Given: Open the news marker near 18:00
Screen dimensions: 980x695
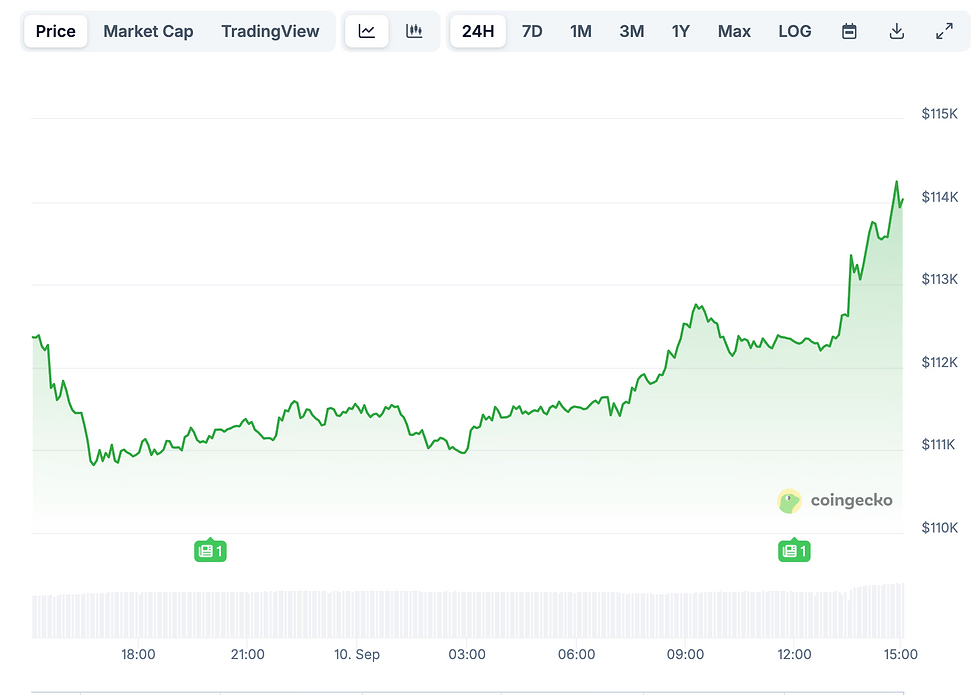Looking at the screenshot, I should [x=210, y=550].
